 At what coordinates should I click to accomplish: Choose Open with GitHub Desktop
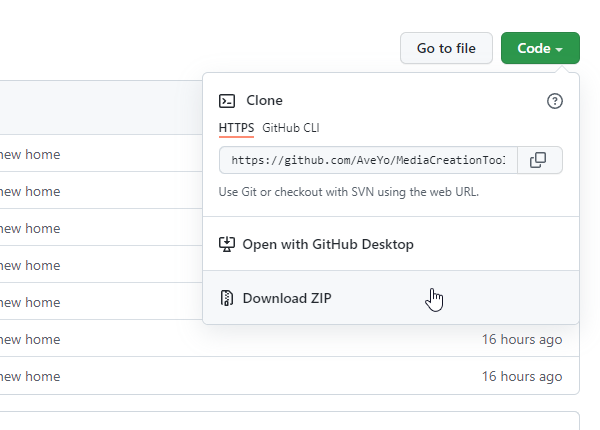point(391,244)
